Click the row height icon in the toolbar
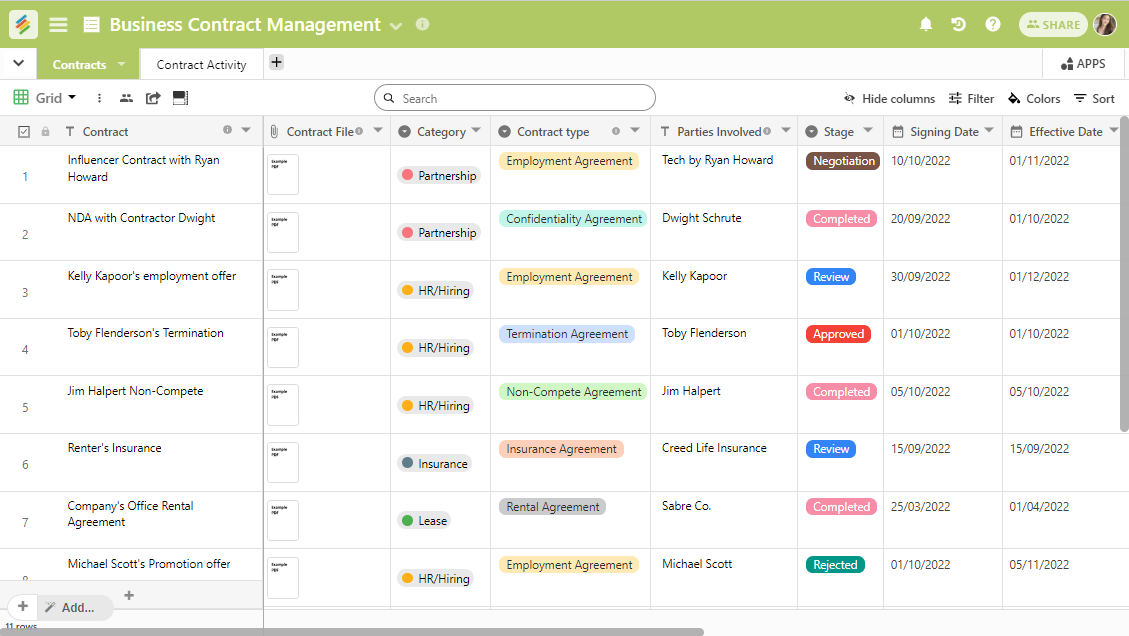This screenshot has width=1129, height=636. point(180,98)
